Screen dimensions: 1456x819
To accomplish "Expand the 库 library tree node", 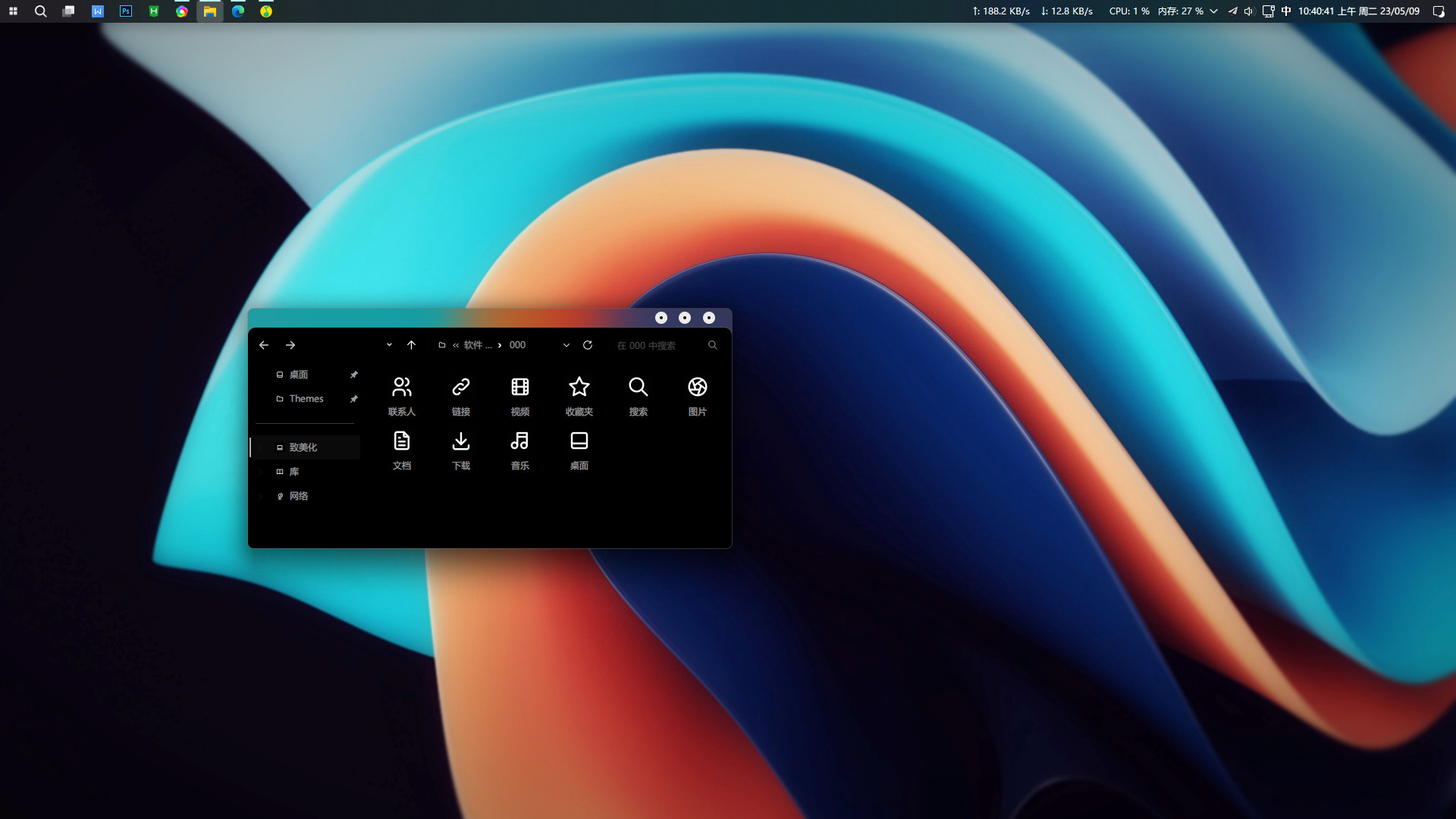I will tap(261, 472).
